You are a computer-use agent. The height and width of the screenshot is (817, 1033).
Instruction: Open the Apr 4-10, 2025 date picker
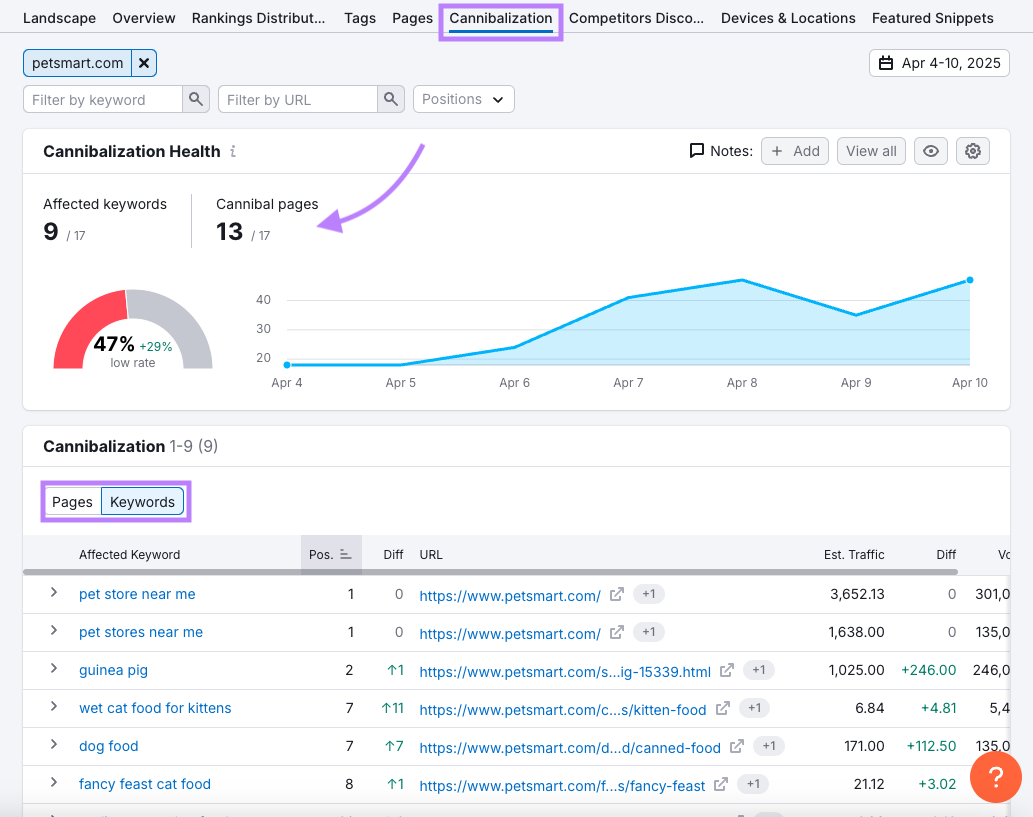coord(939,63)
